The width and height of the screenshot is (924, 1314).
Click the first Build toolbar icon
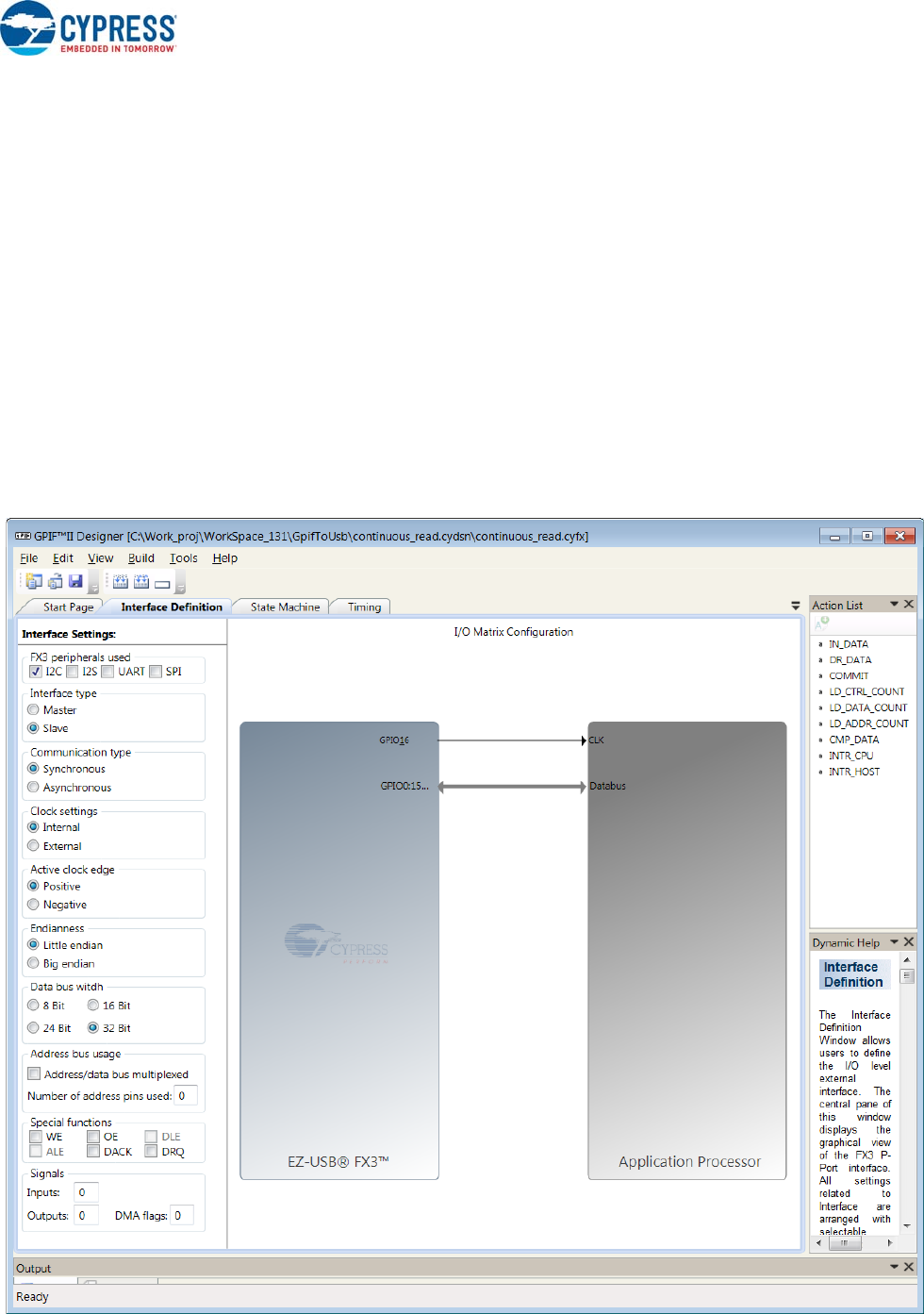[121, 581]
